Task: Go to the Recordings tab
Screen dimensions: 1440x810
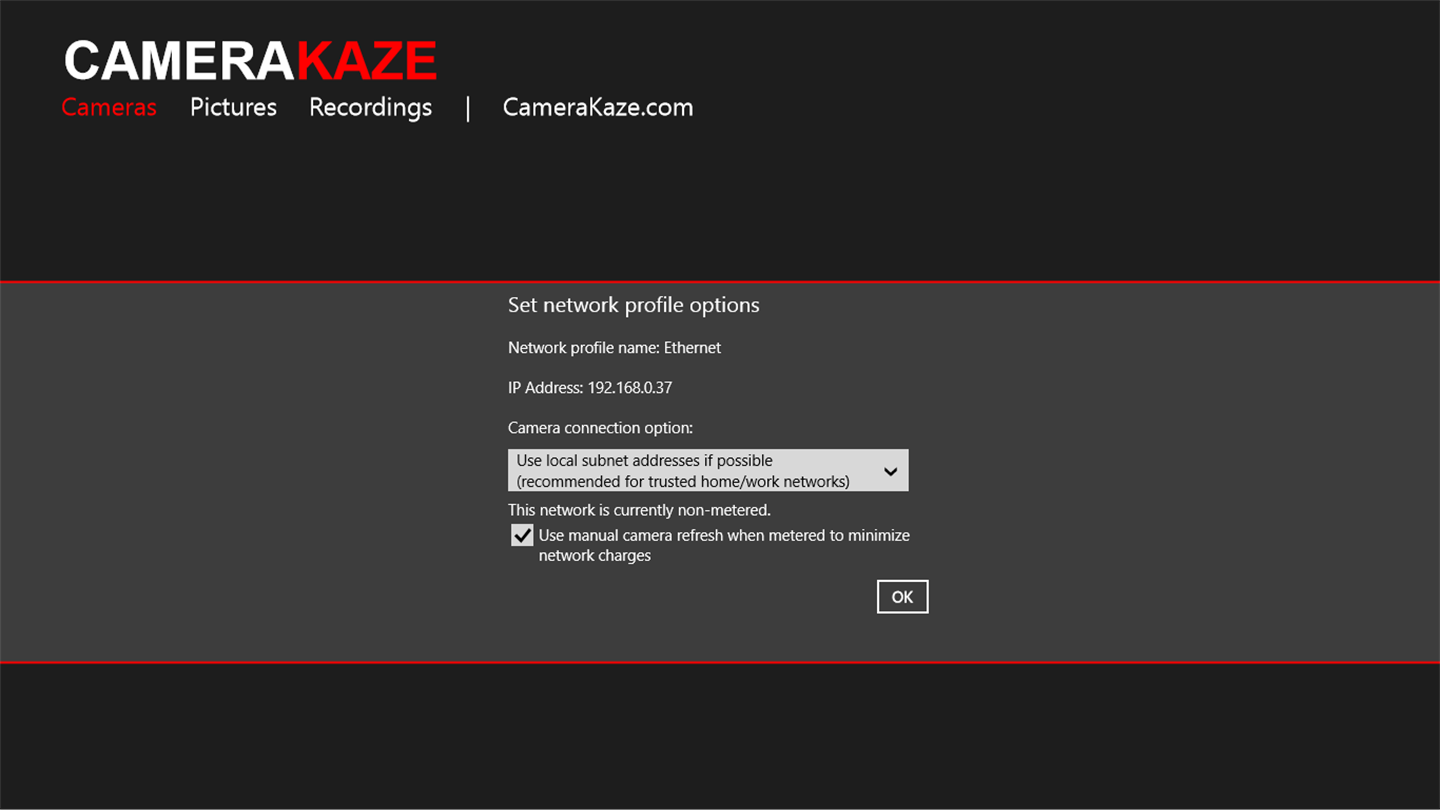Action: point(370,107)
